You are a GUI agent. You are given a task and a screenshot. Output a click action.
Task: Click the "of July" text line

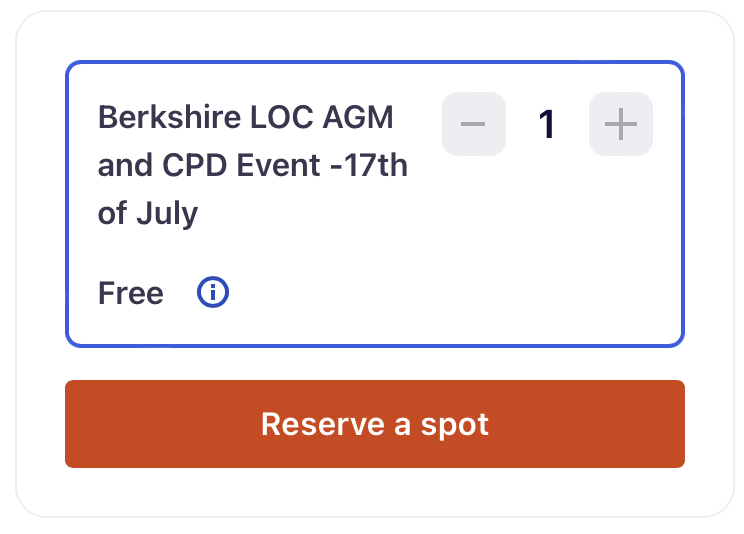(148, 214)
